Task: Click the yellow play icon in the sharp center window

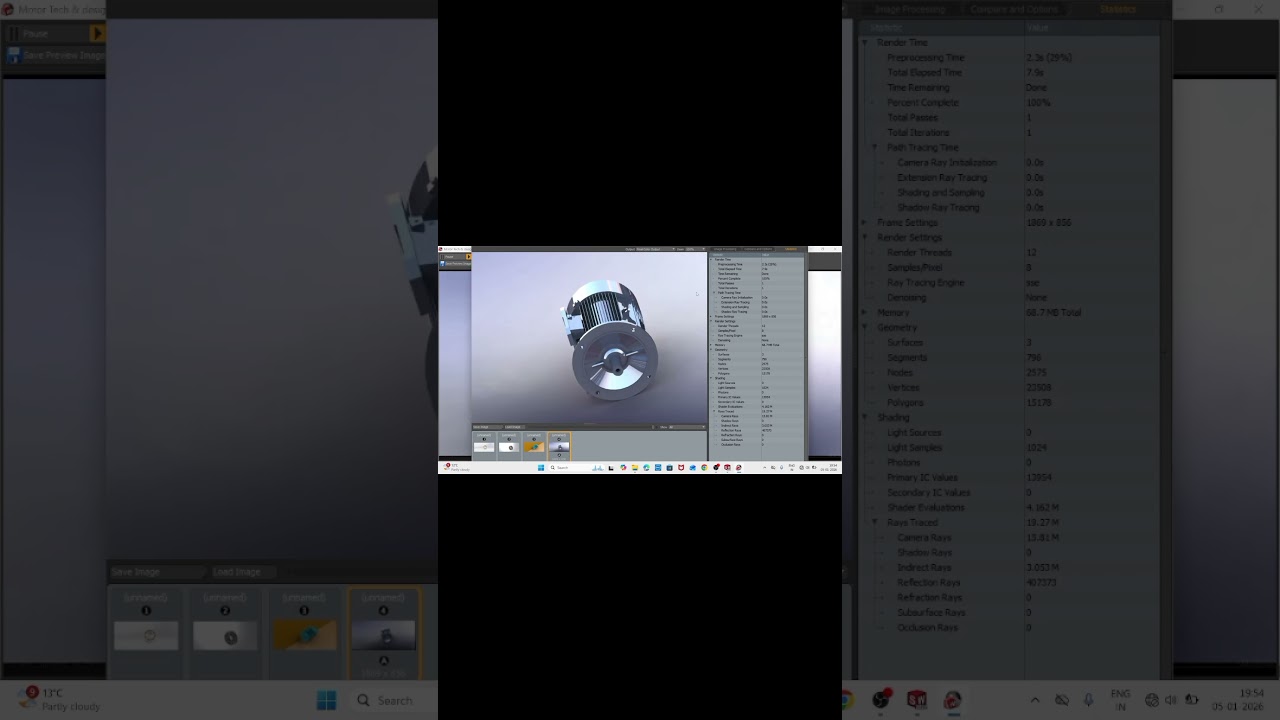Action: [469, 257]
